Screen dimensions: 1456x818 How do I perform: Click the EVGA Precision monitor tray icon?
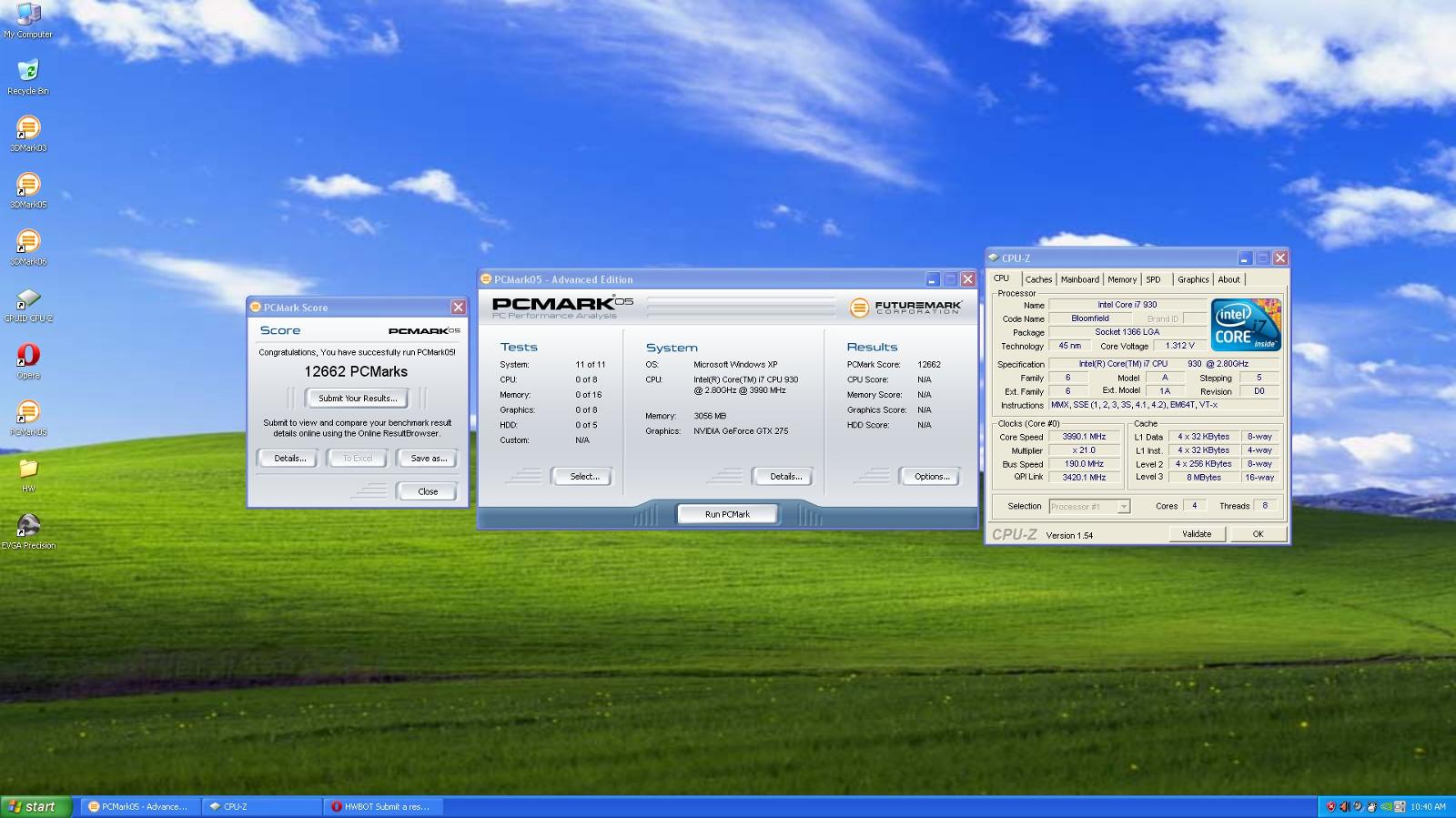[x=1400, y=806]
